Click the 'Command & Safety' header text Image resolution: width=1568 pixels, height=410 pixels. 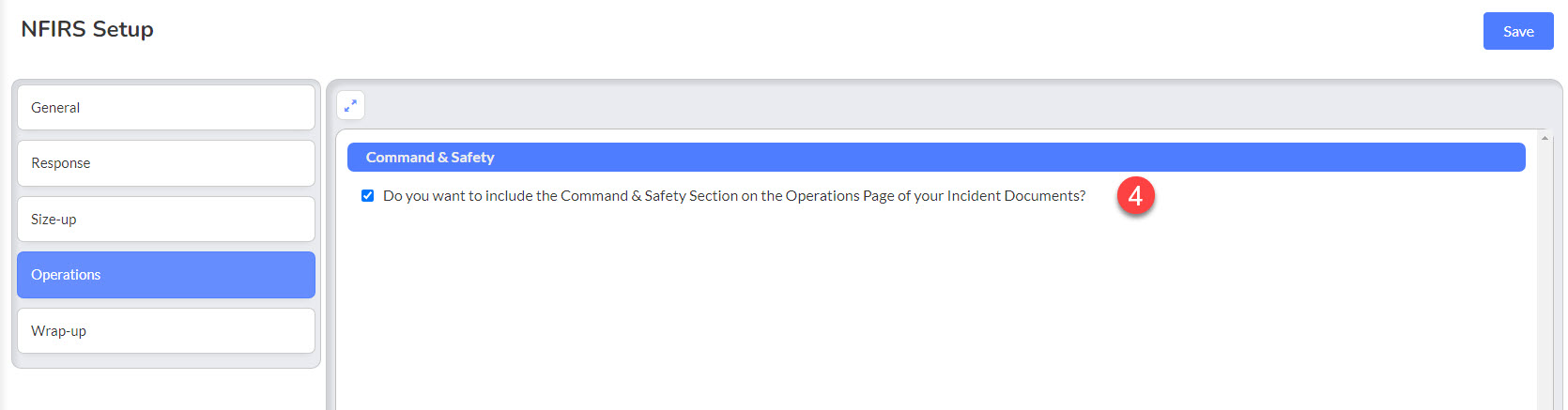(x=430, y=158)
